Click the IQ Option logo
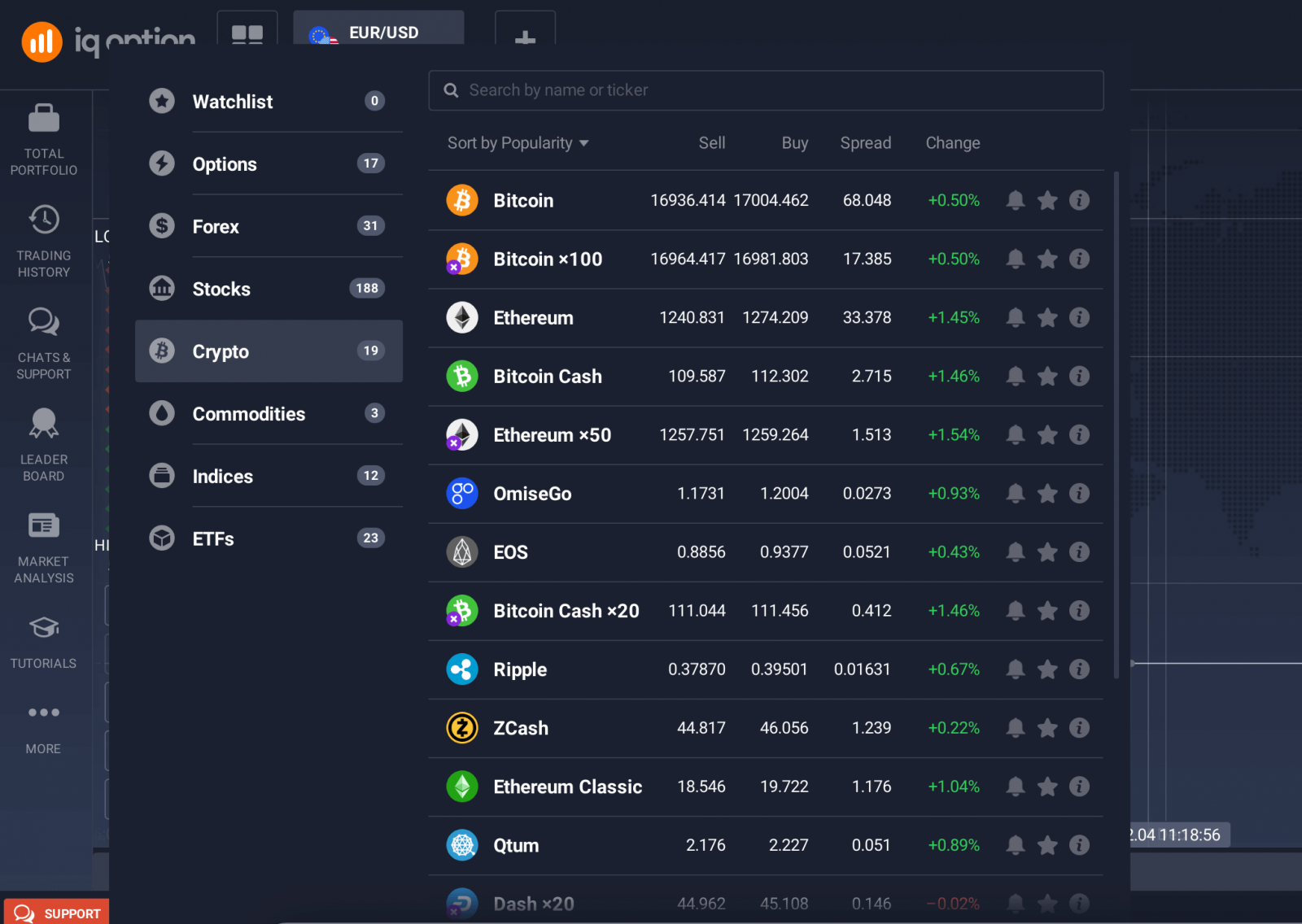This screenshot has height=924, width=1302. click(x=109, y=41)
